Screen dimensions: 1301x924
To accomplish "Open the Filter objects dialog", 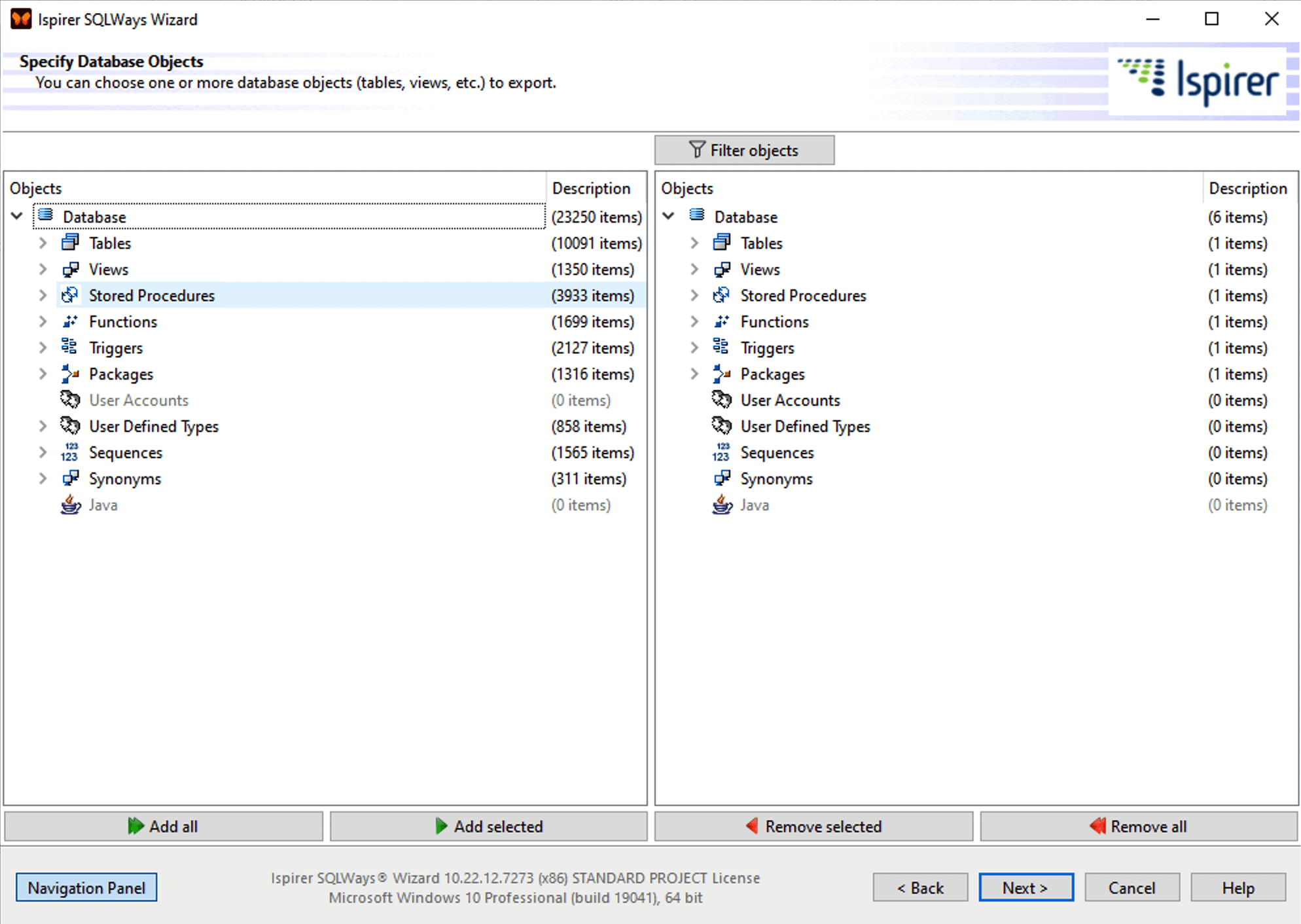I will [744, 151].
